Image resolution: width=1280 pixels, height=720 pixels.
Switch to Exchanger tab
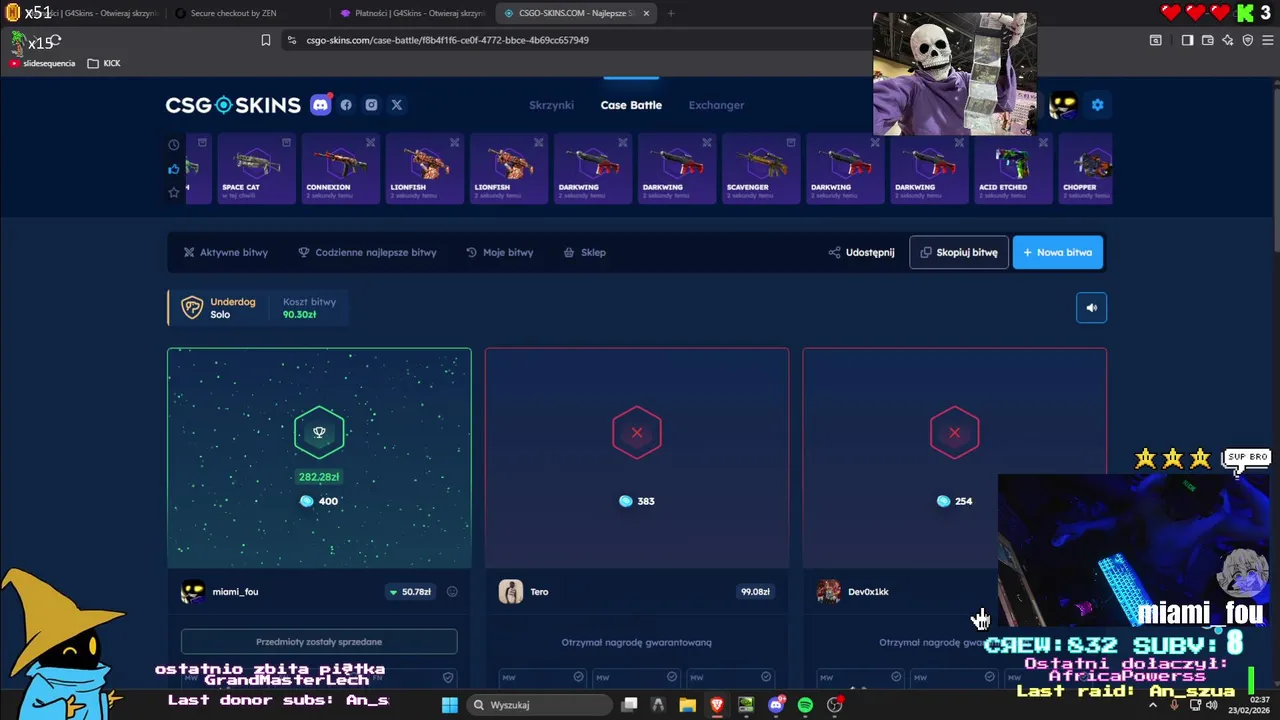pyautogui.click(x=716, y=105)
